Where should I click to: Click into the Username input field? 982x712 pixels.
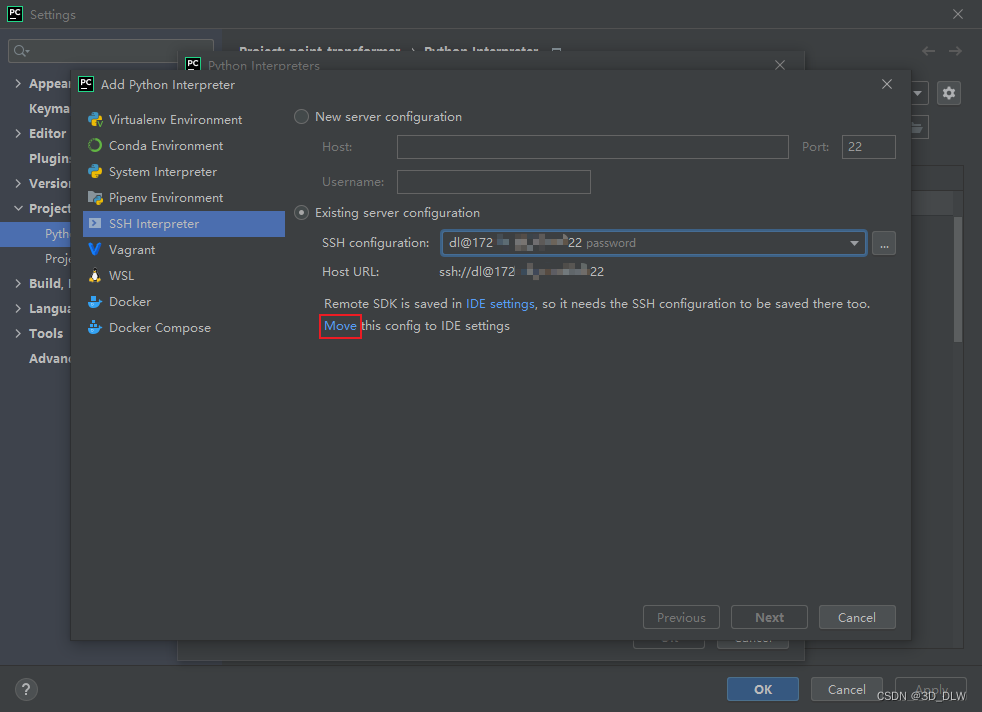(494, 182)
